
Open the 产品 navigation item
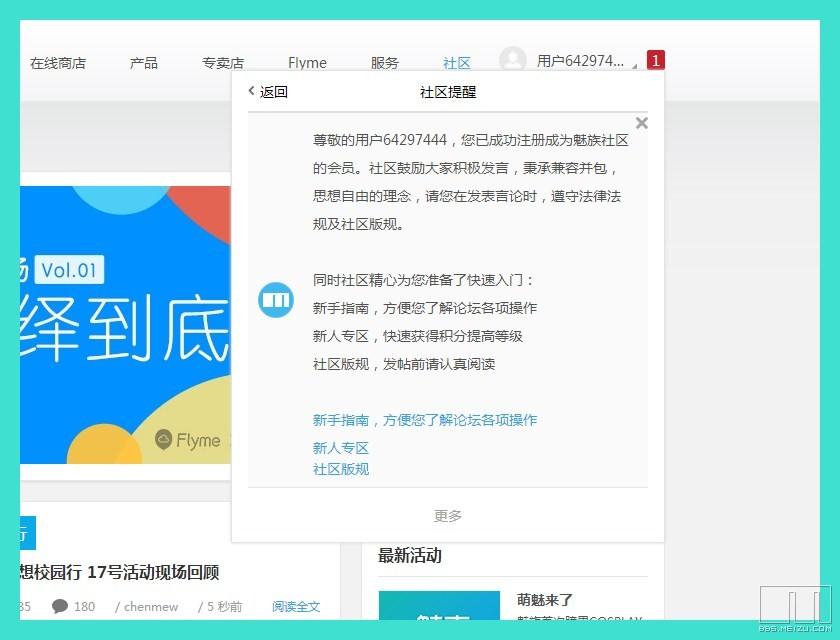point(144,63)
